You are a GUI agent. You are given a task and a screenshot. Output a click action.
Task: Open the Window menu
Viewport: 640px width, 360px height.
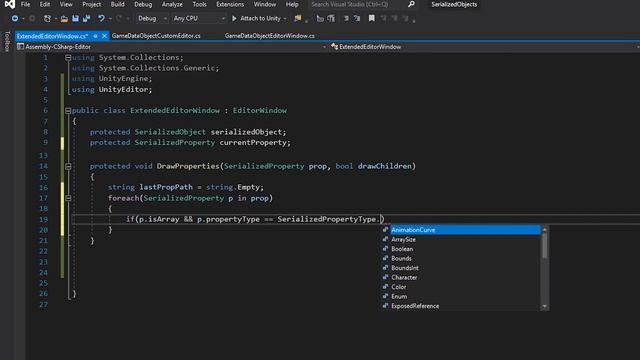[264, 4]
